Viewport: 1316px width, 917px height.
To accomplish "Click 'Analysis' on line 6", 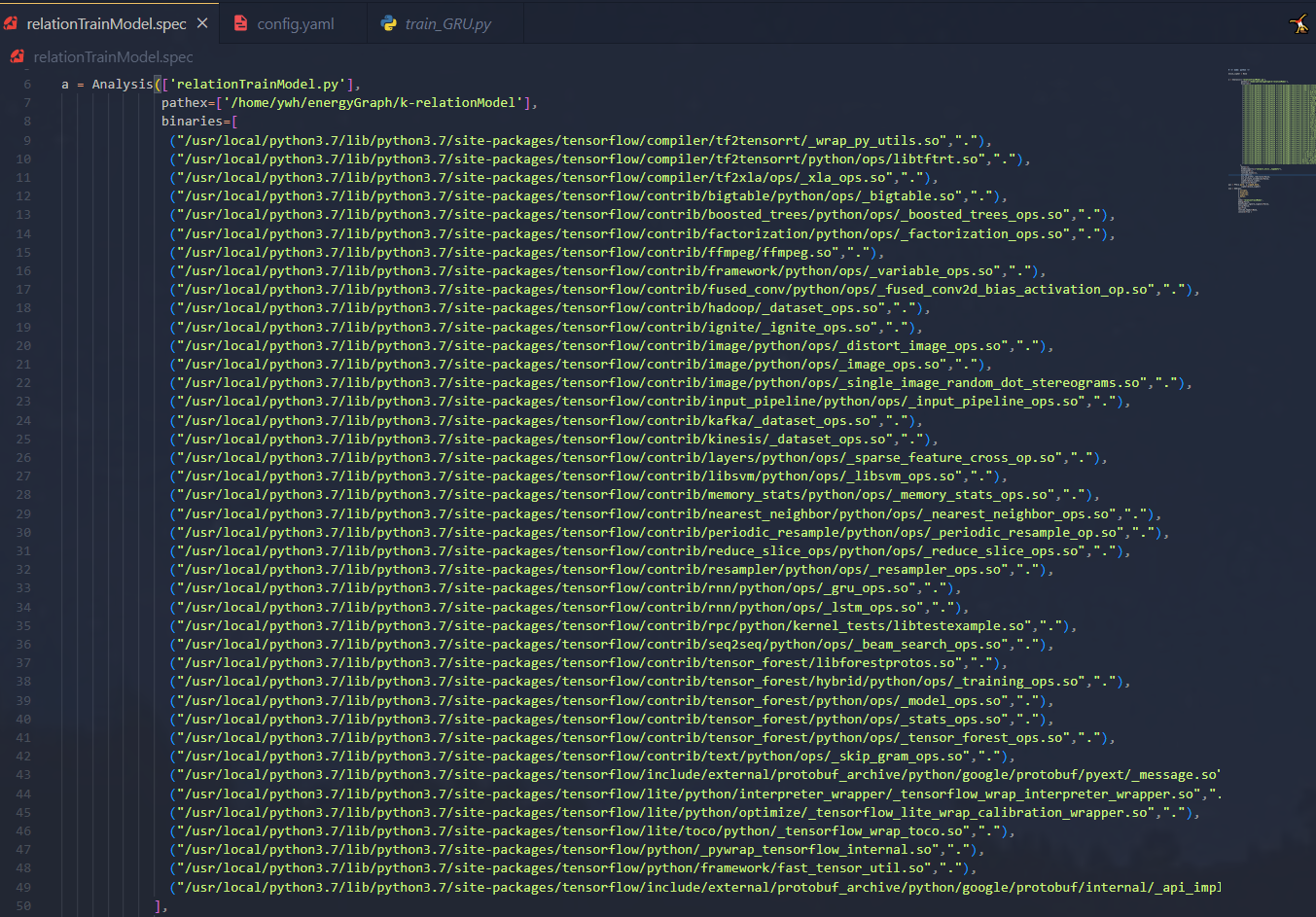I will point(123,85).
